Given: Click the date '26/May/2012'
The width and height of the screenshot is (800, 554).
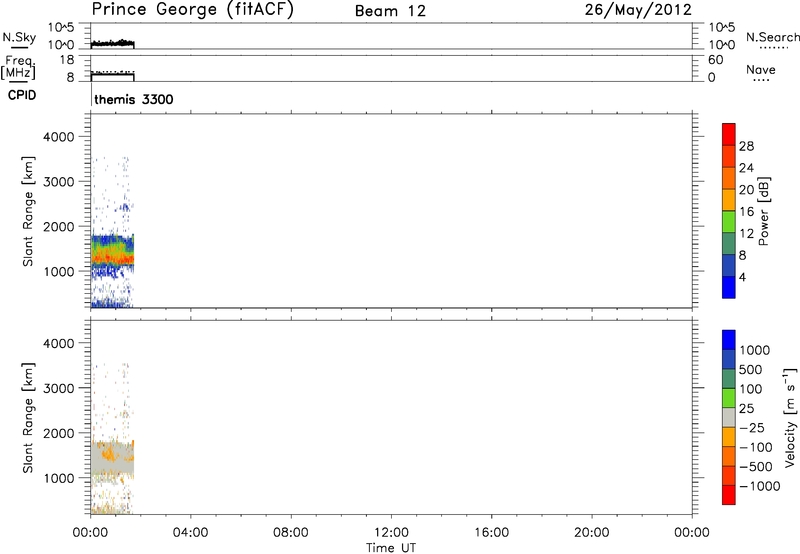Looking at the screenshot, I should pyautogui.click(x=638, y=10).
